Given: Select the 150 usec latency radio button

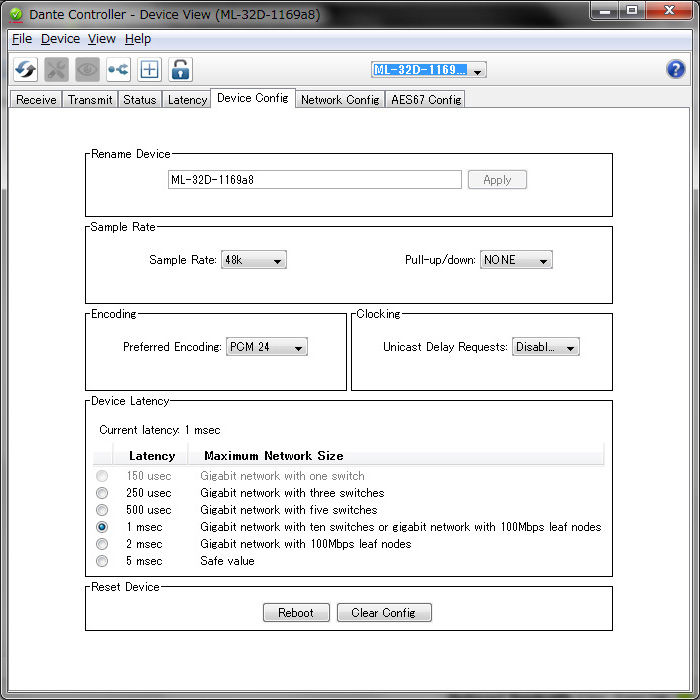Looking at the screenshot, I should (102, 476).
